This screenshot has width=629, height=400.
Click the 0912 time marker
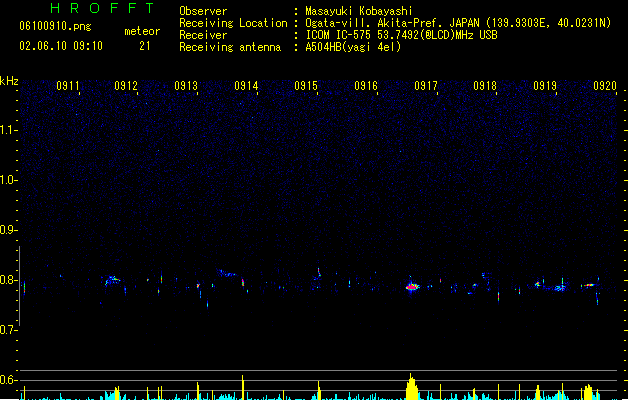point(126,86)
